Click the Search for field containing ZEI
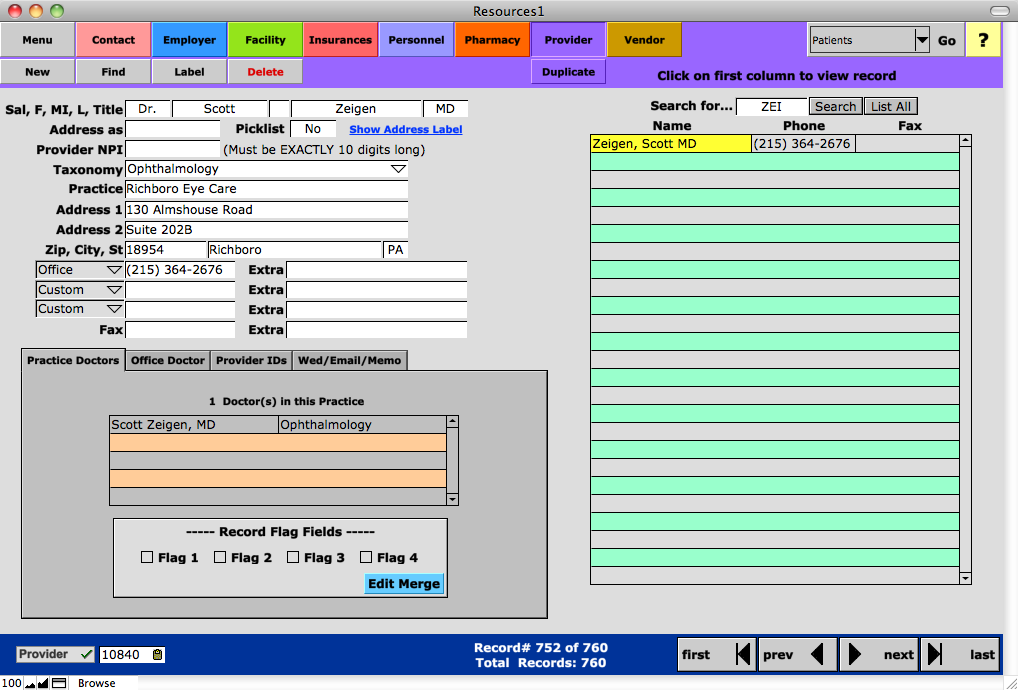Screen dimensions: 1018x690 coord(771,106)
